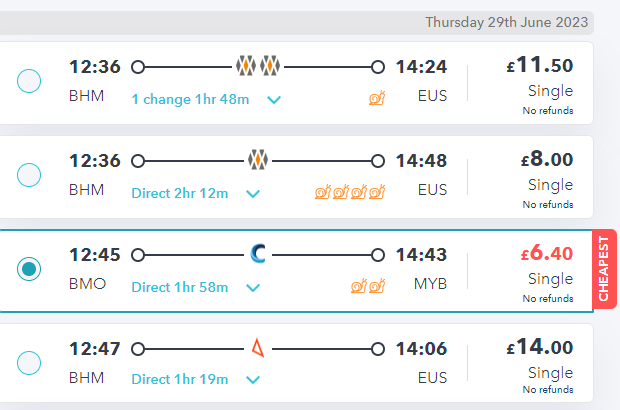Screen dimensions: 620x410
Task: Click the operator logos on the 14:24 arrival journey
Action: (258, 66)
